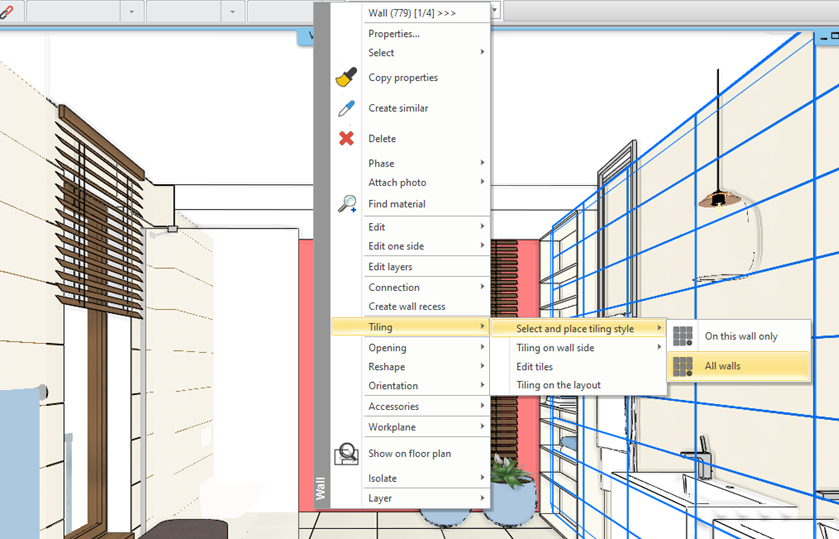This screenshot has width=839, height=539.
Task: Open Tiling on wall side submenu
Action: (x=578, y=348)
